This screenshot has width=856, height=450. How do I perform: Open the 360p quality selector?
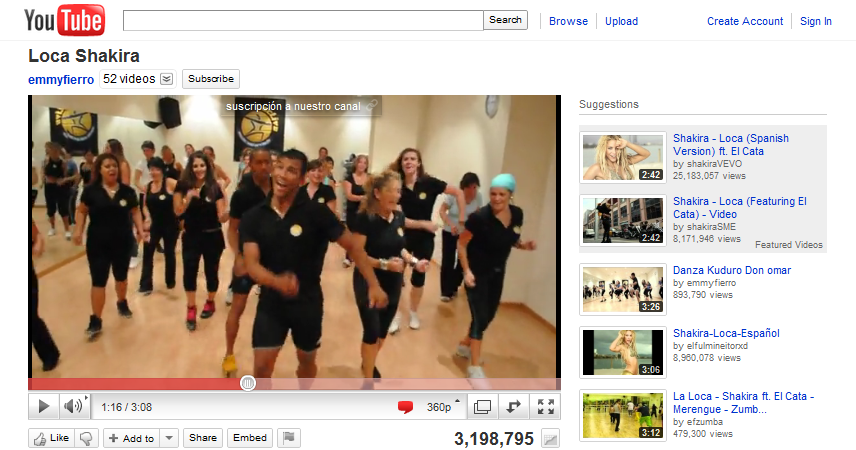pos(443,407)
